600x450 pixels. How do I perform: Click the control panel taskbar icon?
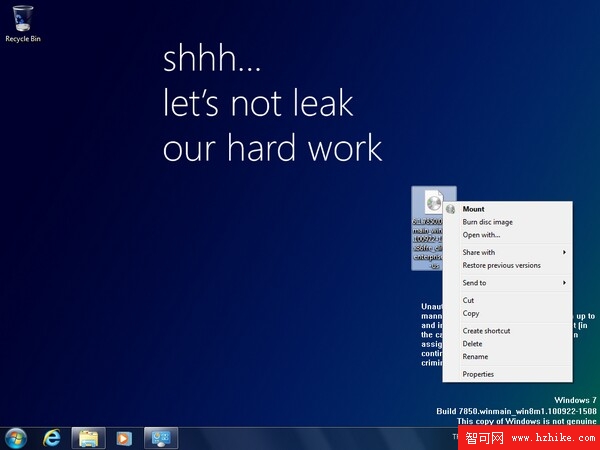point(161,439)
